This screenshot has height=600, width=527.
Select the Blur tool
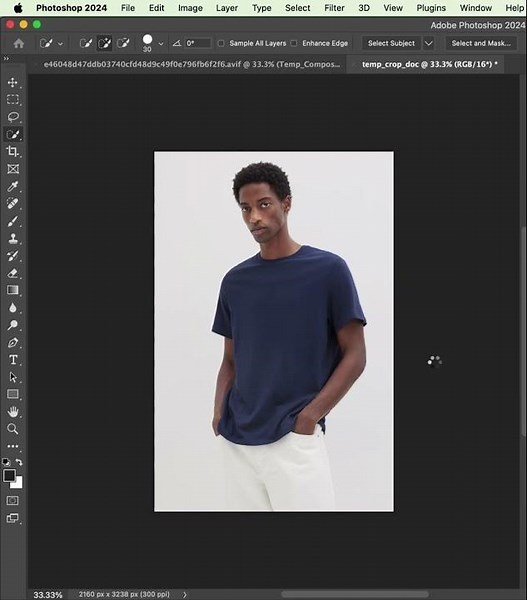[x=13, y=308]
